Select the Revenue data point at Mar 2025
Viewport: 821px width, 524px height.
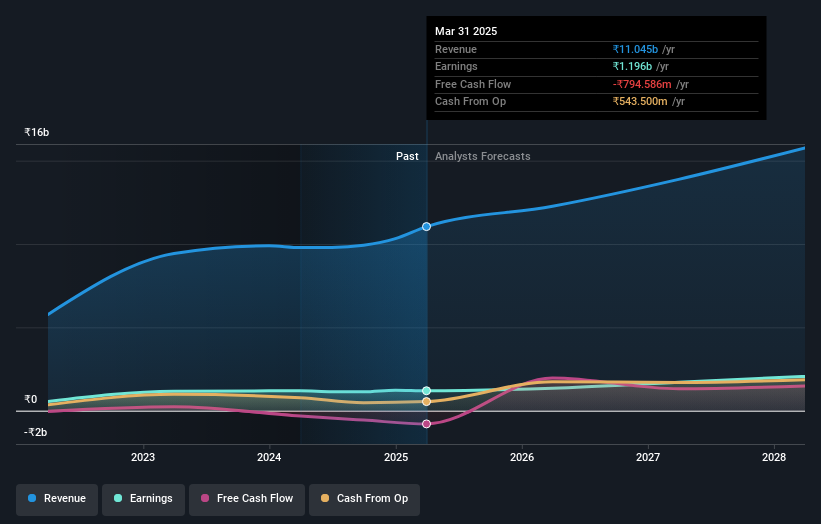pyautogui.click(x=427, y=227)
